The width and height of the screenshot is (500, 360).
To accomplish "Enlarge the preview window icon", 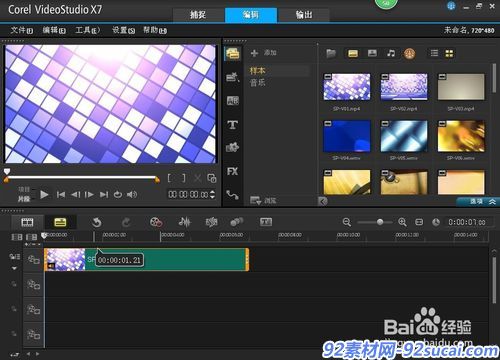I will point(212,178).
